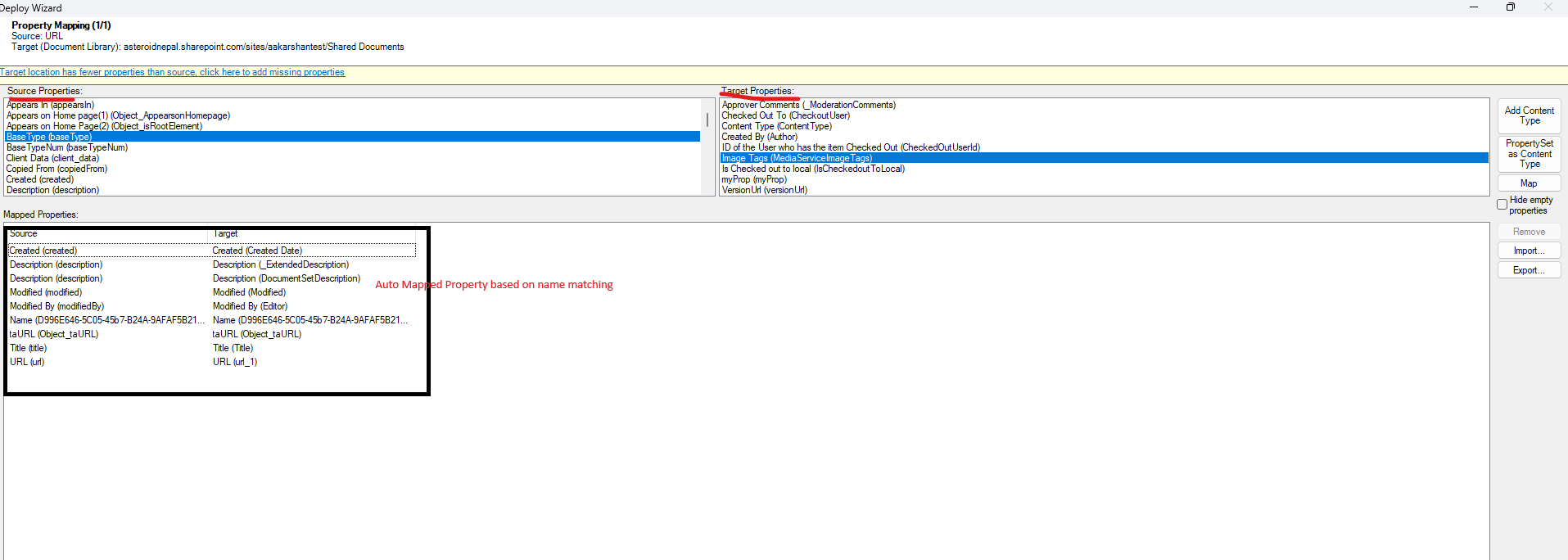Click the Remove button
This screenshot has width=1568, height=560.
(1529, 232)
